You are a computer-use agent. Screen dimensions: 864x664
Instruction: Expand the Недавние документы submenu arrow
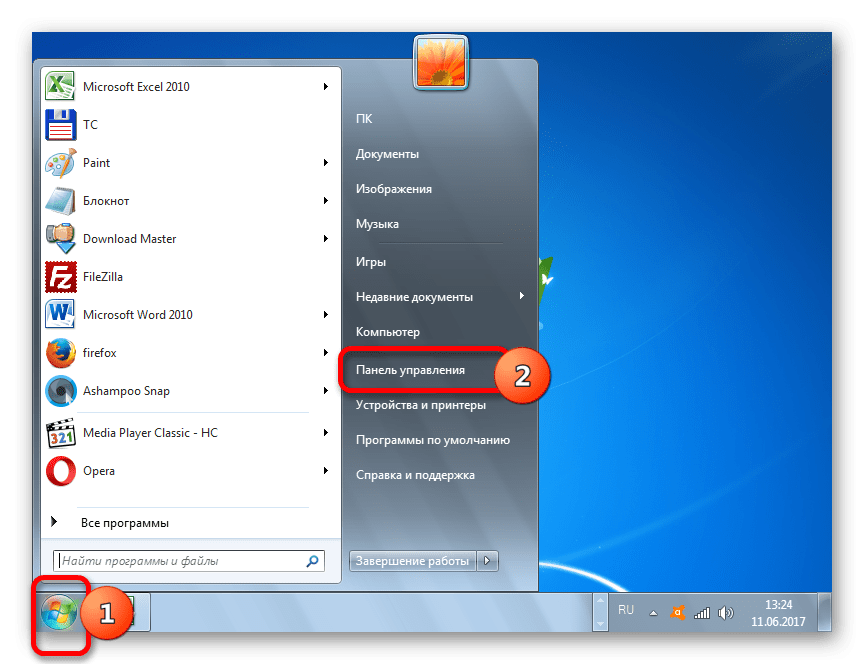[x=521, y=296]
